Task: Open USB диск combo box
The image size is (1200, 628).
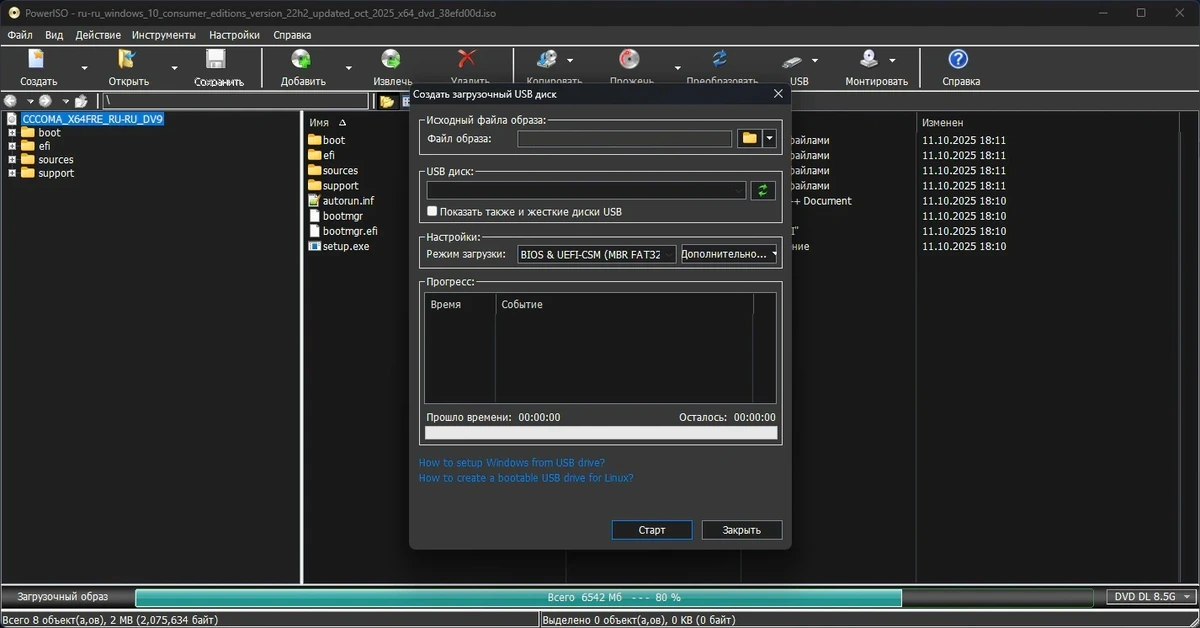Action: (x=586, y=190)
